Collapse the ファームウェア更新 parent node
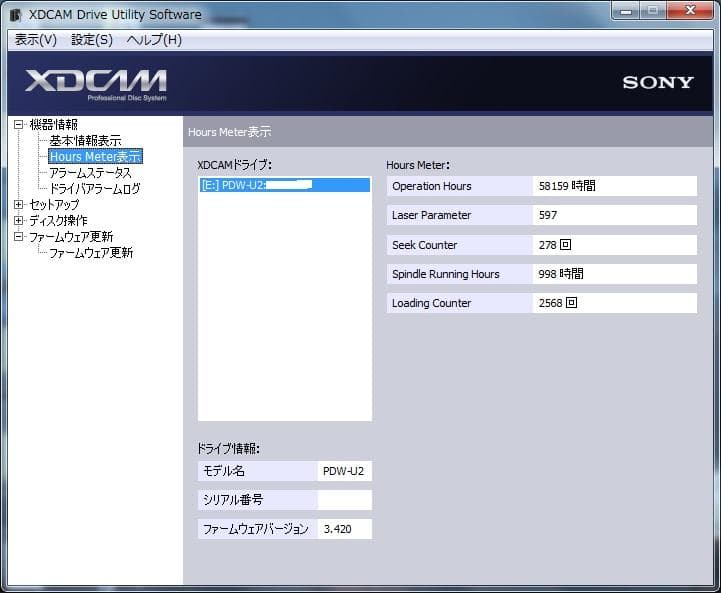This screenshot has width=721, height=593. (18, 237)
